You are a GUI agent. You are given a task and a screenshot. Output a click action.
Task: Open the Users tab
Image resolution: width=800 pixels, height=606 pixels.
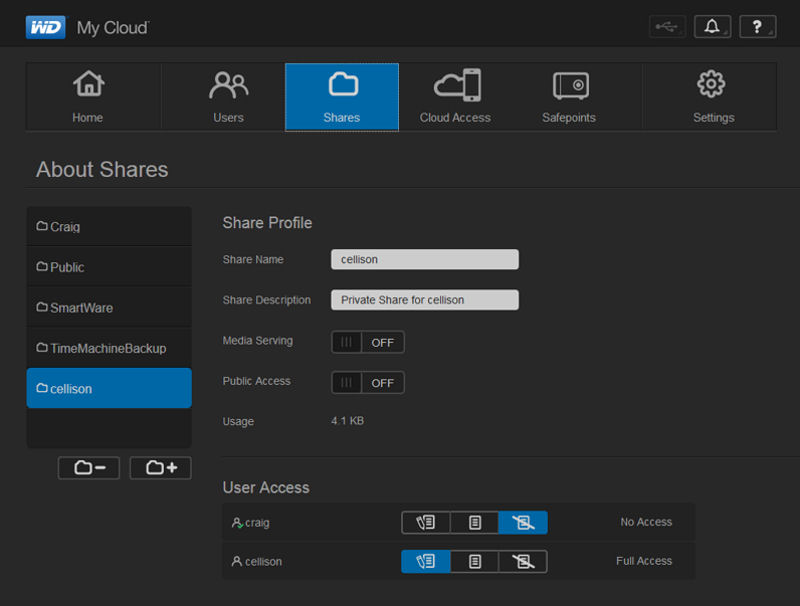[228, 97]
